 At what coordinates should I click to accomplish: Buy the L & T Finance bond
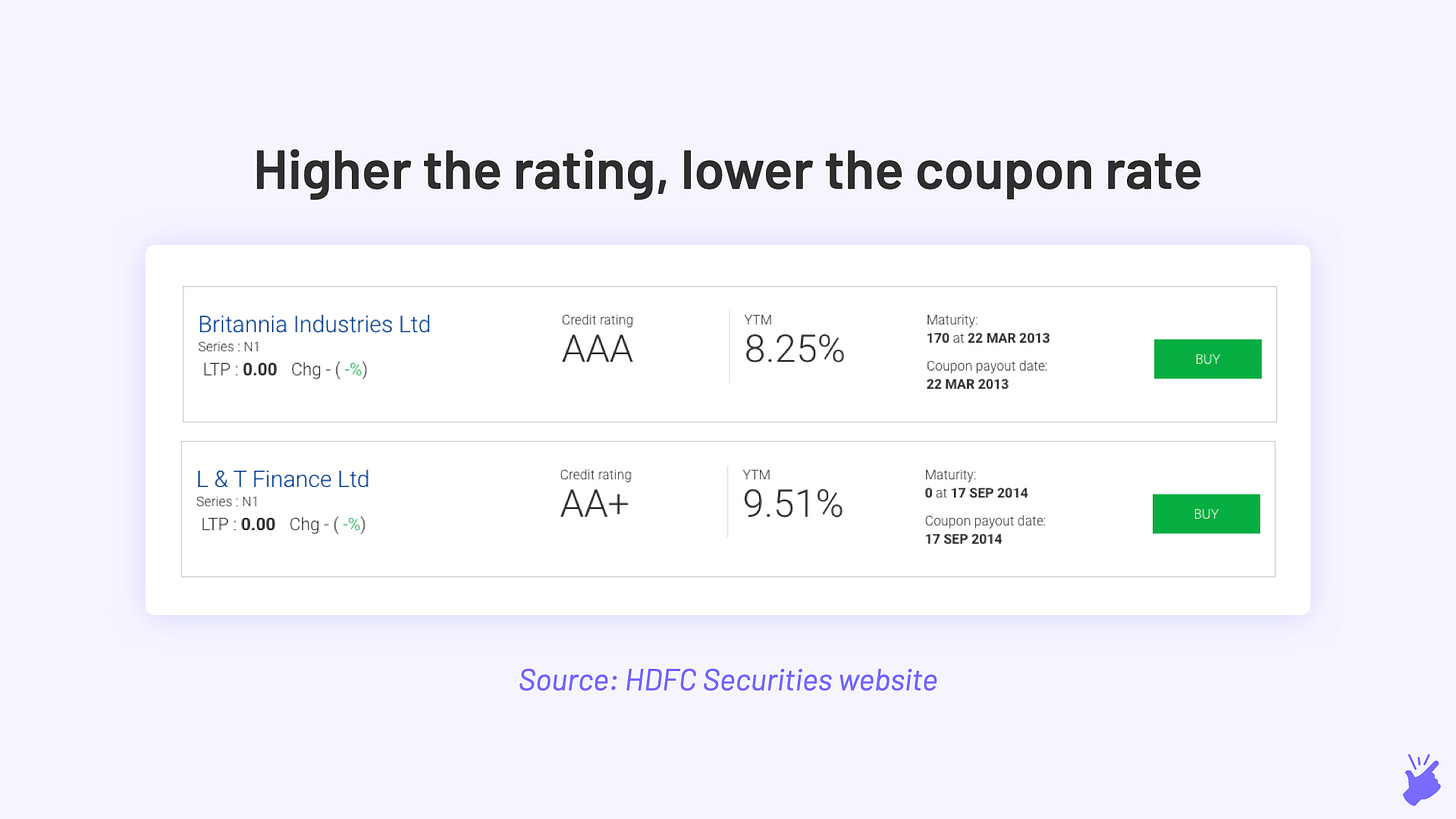[1206, 514]
